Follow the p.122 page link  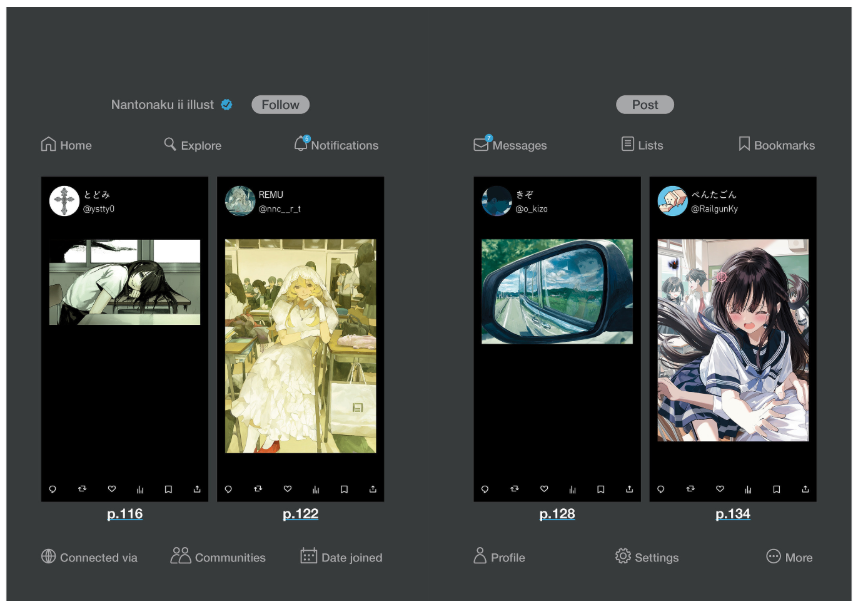click(x=300, y=514)
